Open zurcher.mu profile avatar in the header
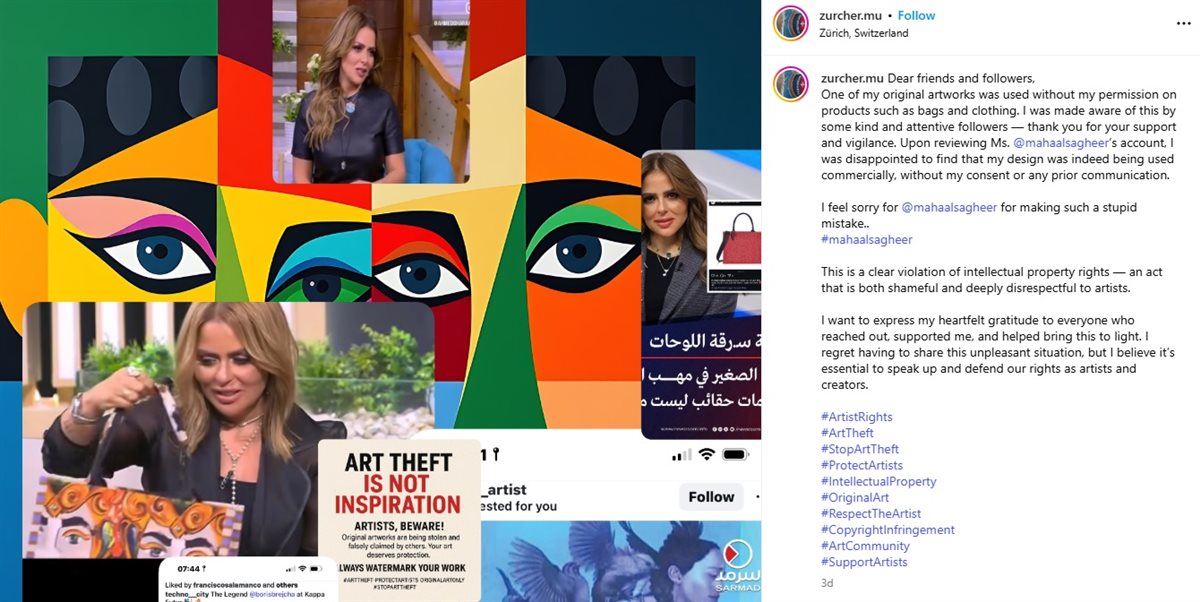Screen dimensions: 1200x602 (x=790, y=24)
